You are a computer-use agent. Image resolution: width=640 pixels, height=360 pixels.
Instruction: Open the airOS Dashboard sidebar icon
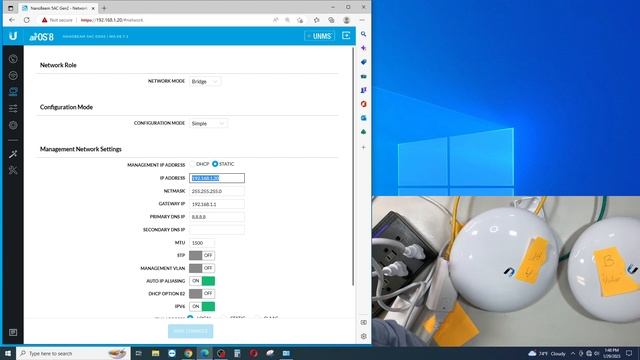(13, 59)
